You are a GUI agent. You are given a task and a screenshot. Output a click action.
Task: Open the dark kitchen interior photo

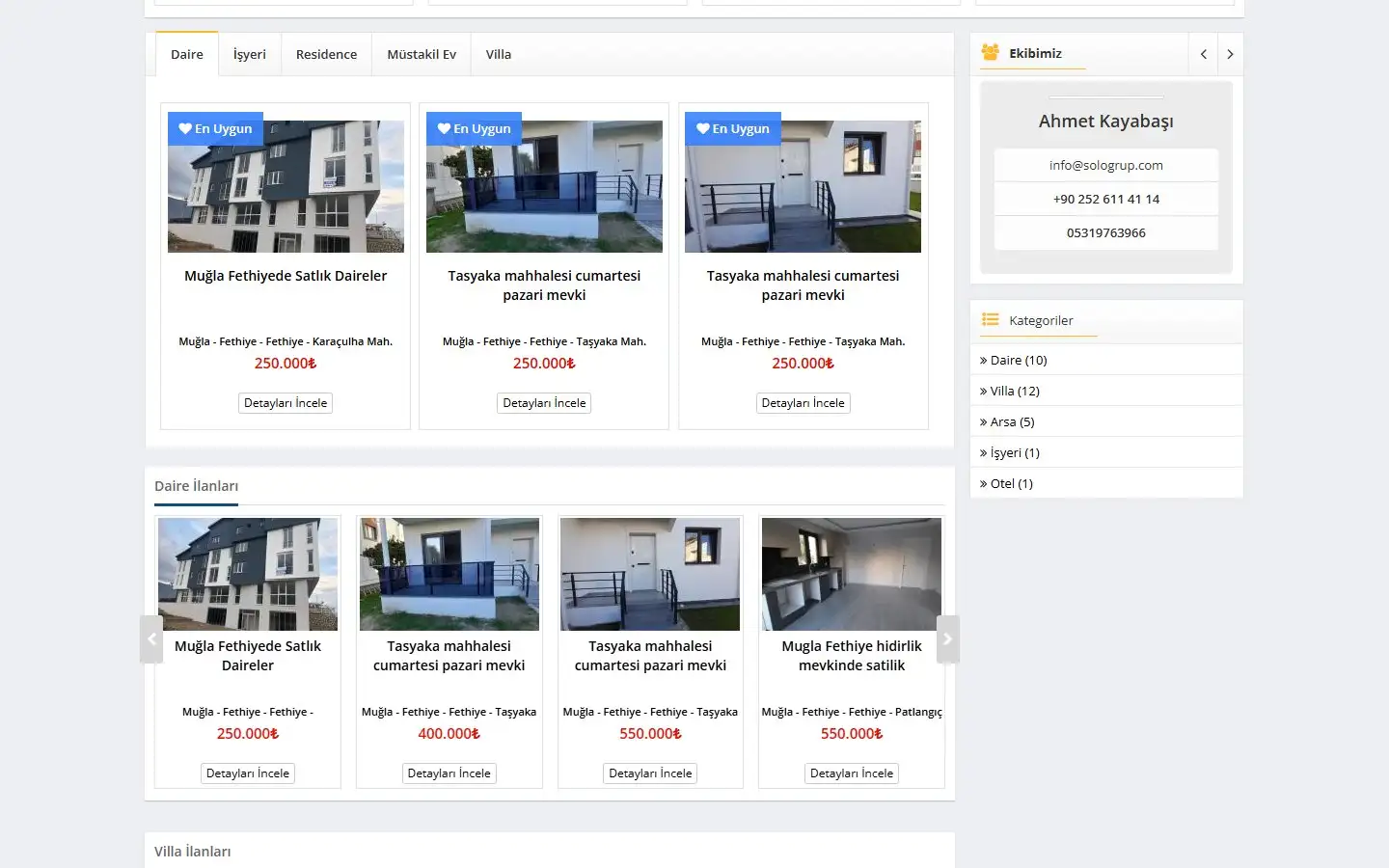coord(852,575)
